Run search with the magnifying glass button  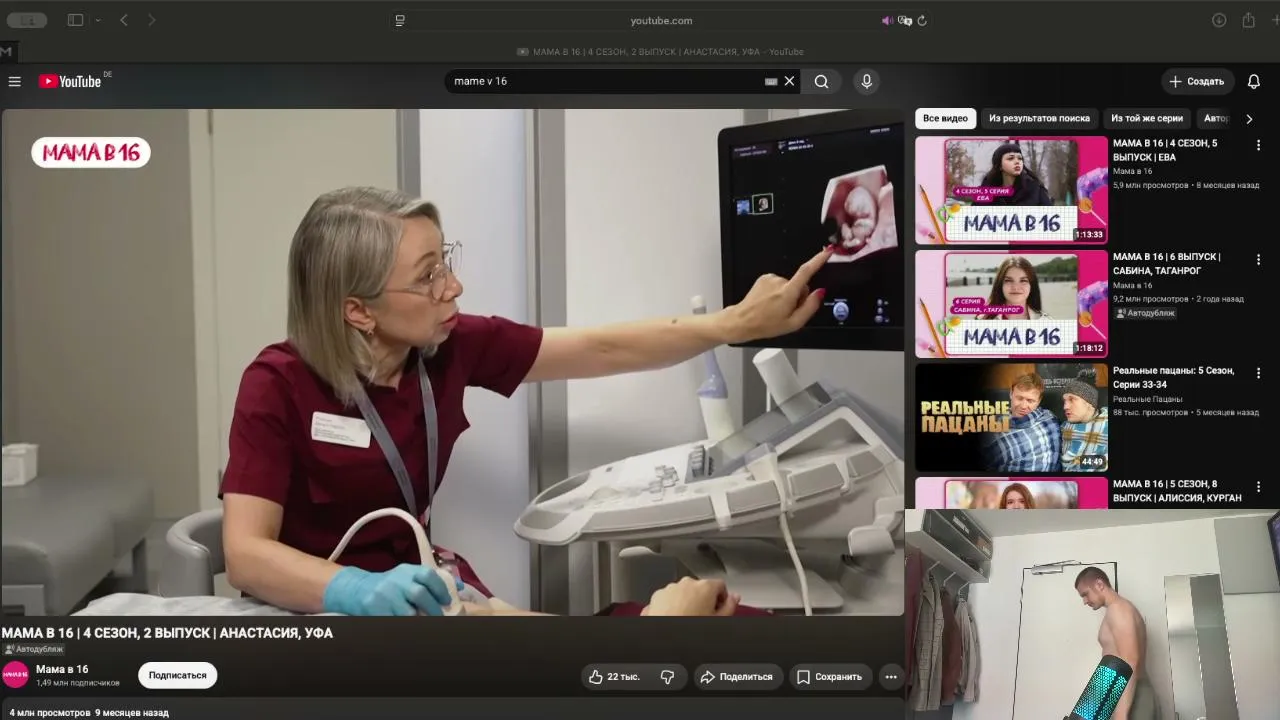click(821, 81)
